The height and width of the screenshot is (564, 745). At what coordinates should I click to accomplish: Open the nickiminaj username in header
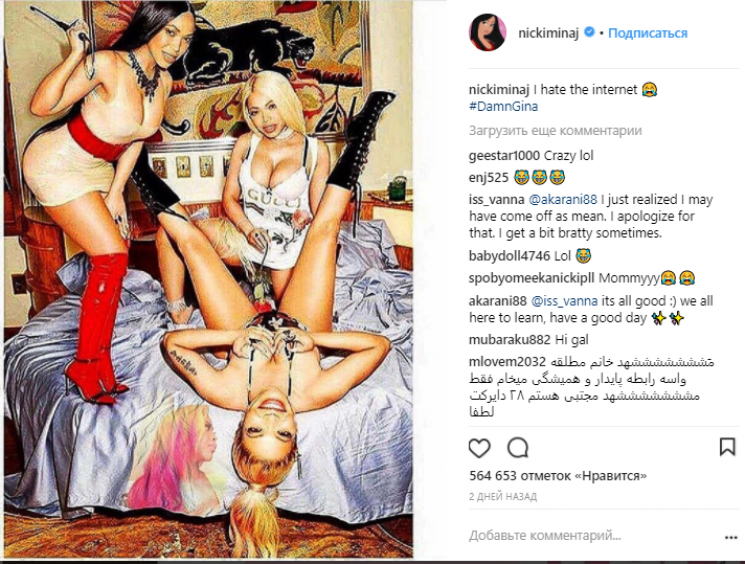548,33
